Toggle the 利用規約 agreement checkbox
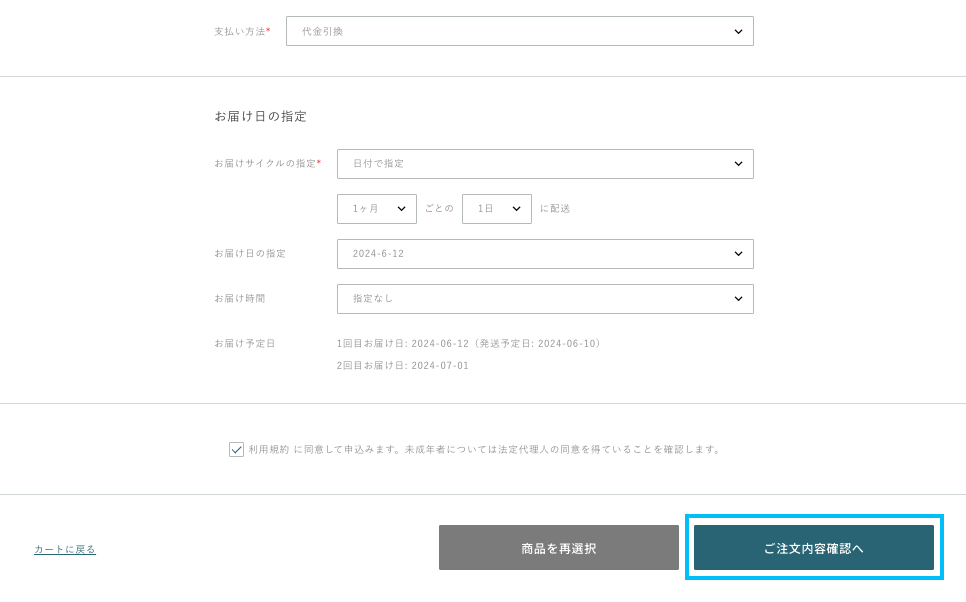 [236, 449]
